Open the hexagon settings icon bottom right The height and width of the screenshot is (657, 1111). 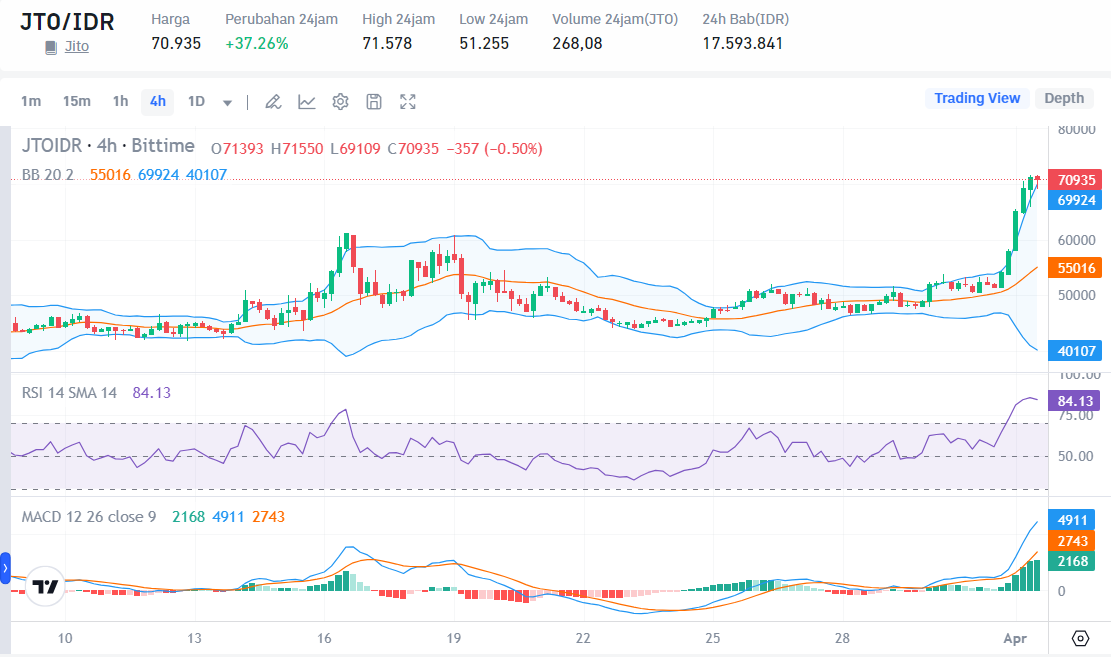coord(1080,637)
